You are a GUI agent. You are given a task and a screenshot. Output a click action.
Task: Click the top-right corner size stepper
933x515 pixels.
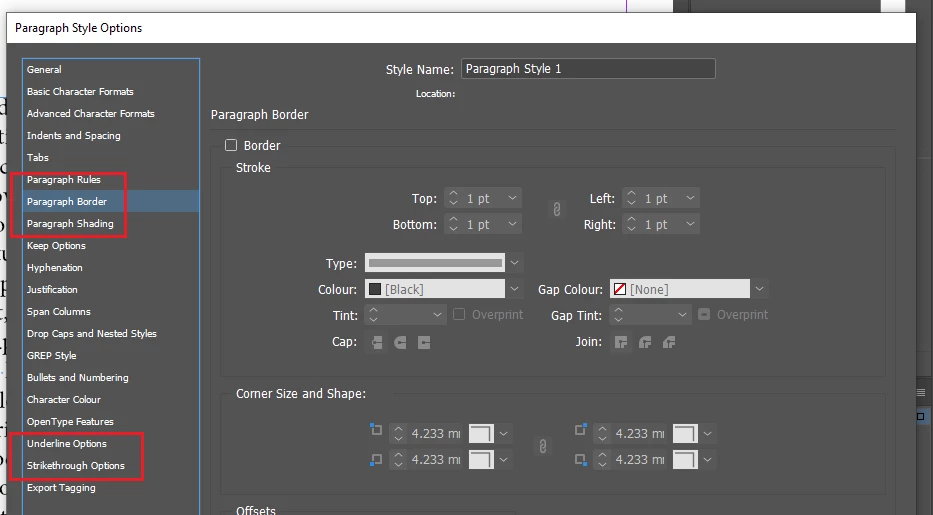tap(602, 434)
